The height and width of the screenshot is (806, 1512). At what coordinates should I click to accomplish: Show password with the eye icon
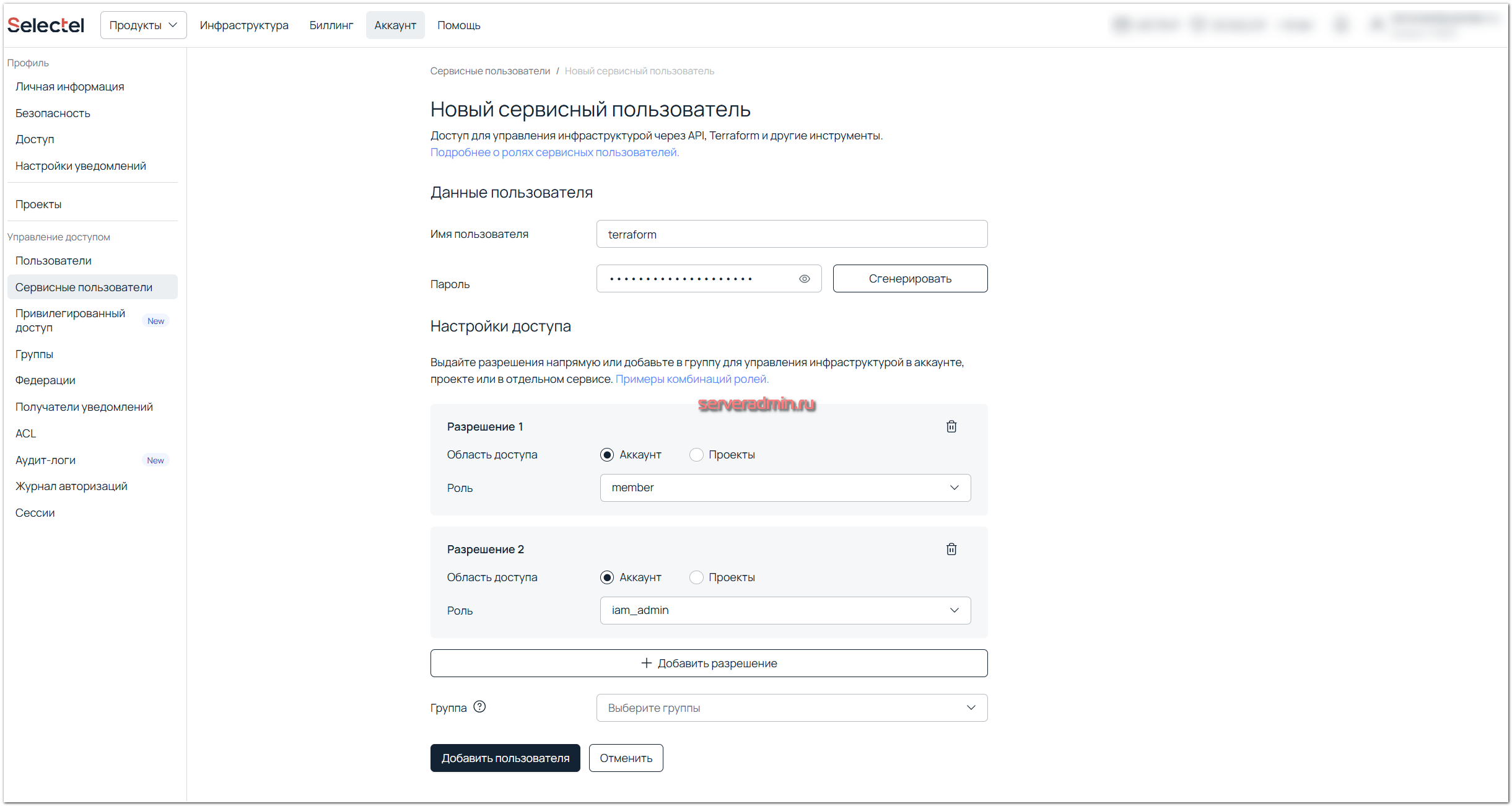click(804, 279)
